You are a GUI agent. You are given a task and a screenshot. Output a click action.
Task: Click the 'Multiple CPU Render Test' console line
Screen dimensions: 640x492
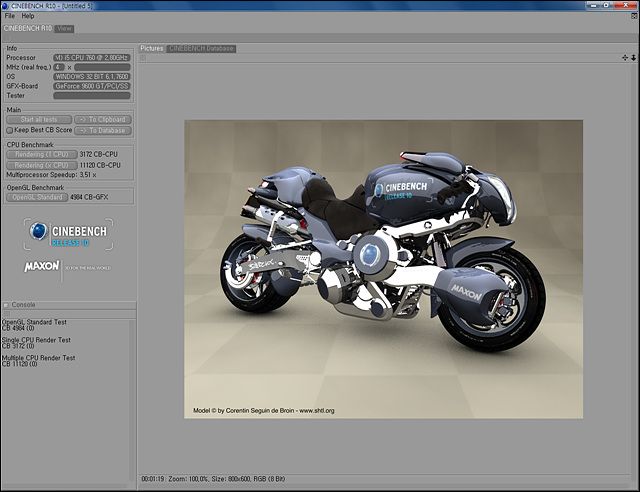pyautogui.click(x=38, y=358)
